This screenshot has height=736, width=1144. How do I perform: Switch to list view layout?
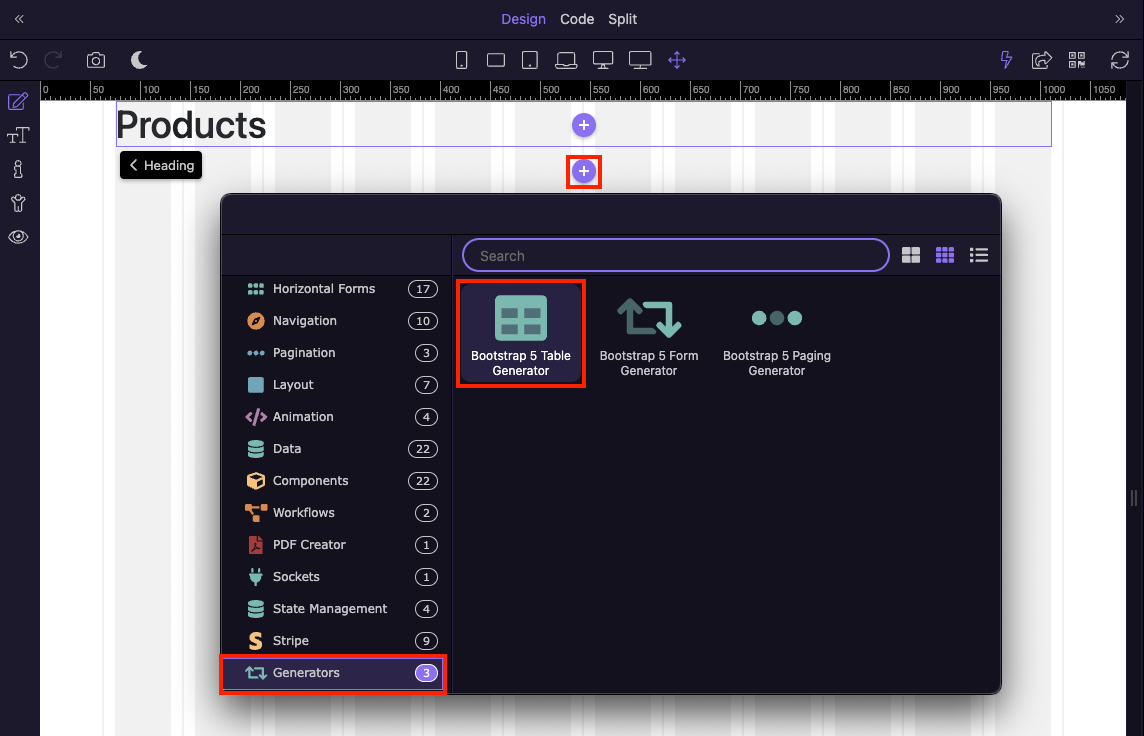979,255
